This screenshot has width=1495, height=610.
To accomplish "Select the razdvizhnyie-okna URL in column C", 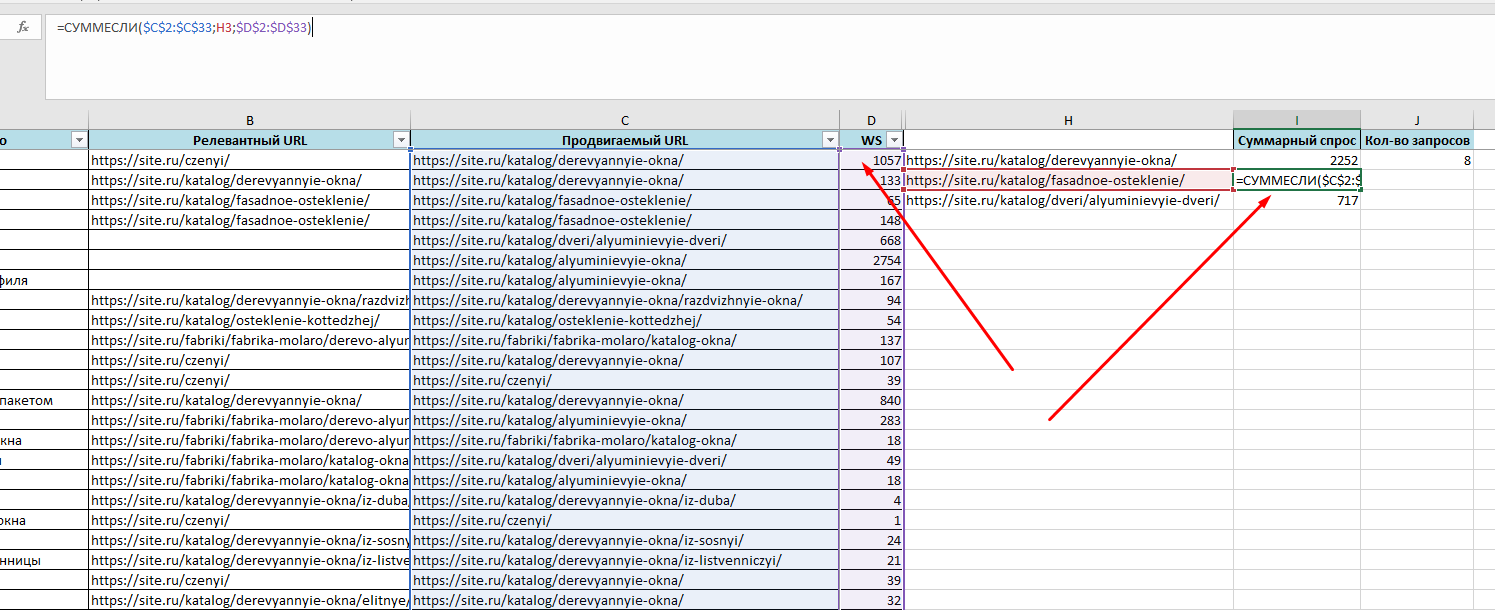I will (624, 300).
